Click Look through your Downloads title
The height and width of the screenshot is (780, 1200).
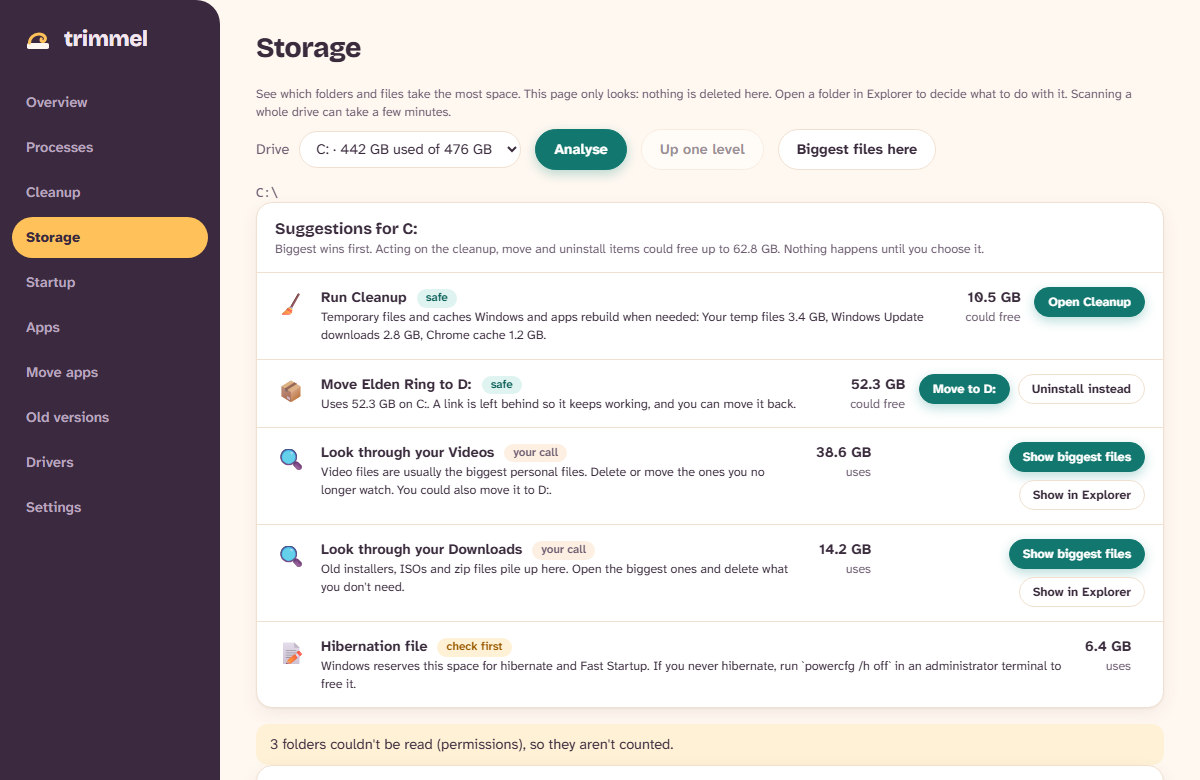(x=422, y=549)
